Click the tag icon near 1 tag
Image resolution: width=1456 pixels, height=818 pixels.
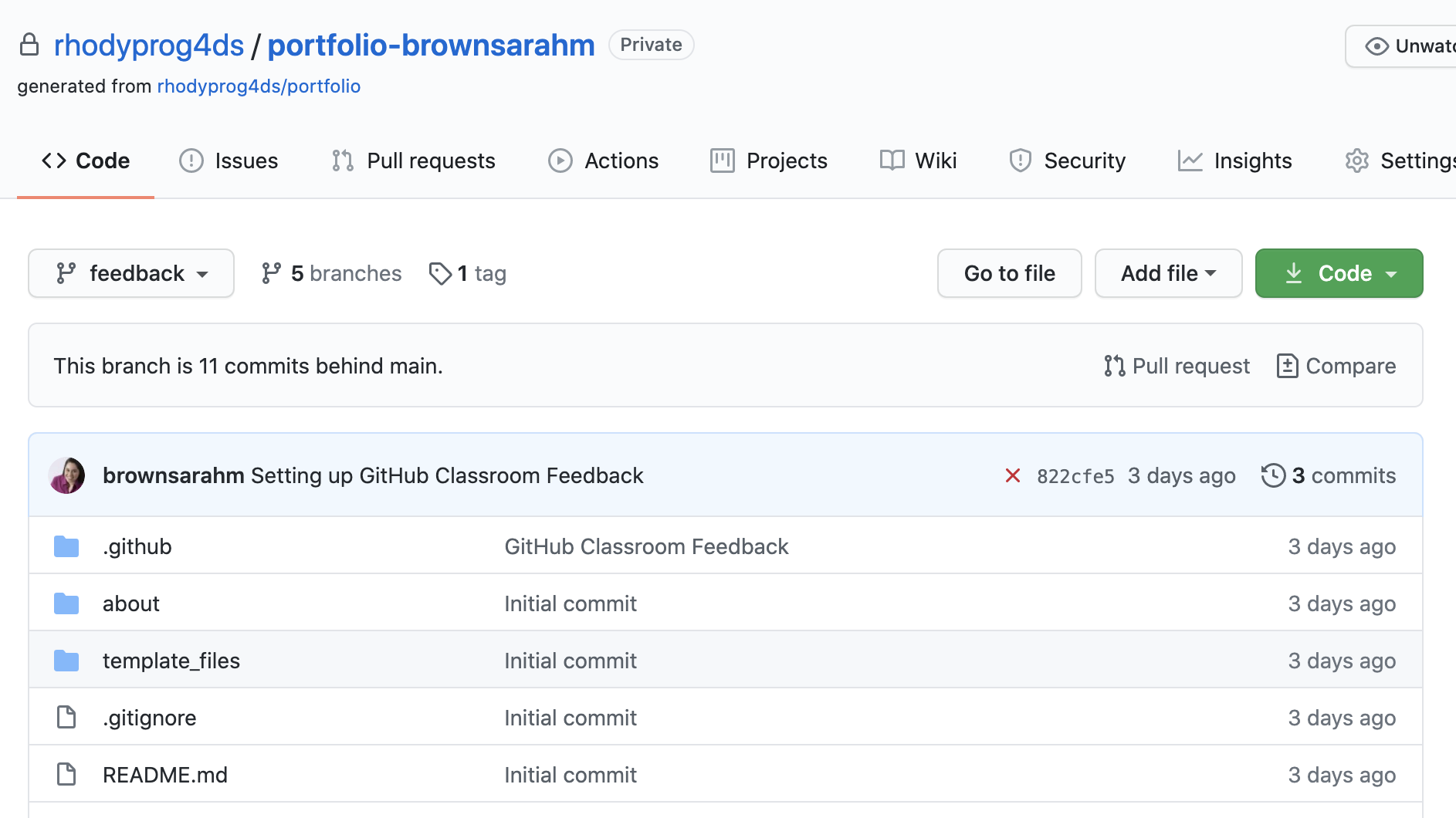[441, 273]
